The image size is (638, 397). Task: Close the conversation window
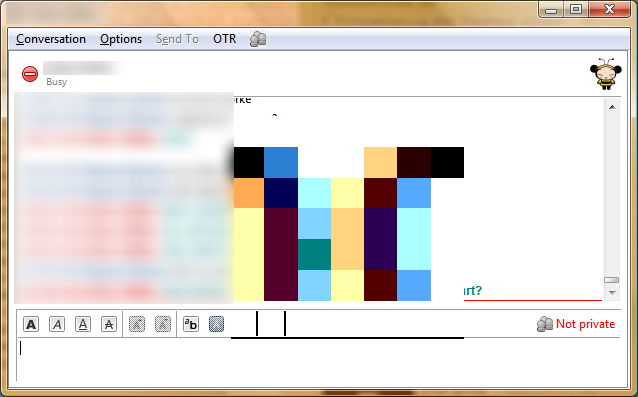coord(609,10)
